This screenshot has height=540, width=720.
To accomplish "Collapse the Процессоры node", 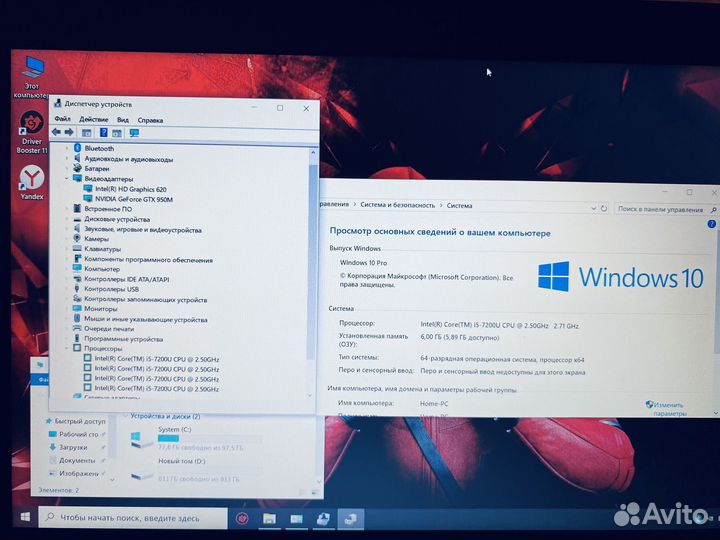I will tap(67, 349).
